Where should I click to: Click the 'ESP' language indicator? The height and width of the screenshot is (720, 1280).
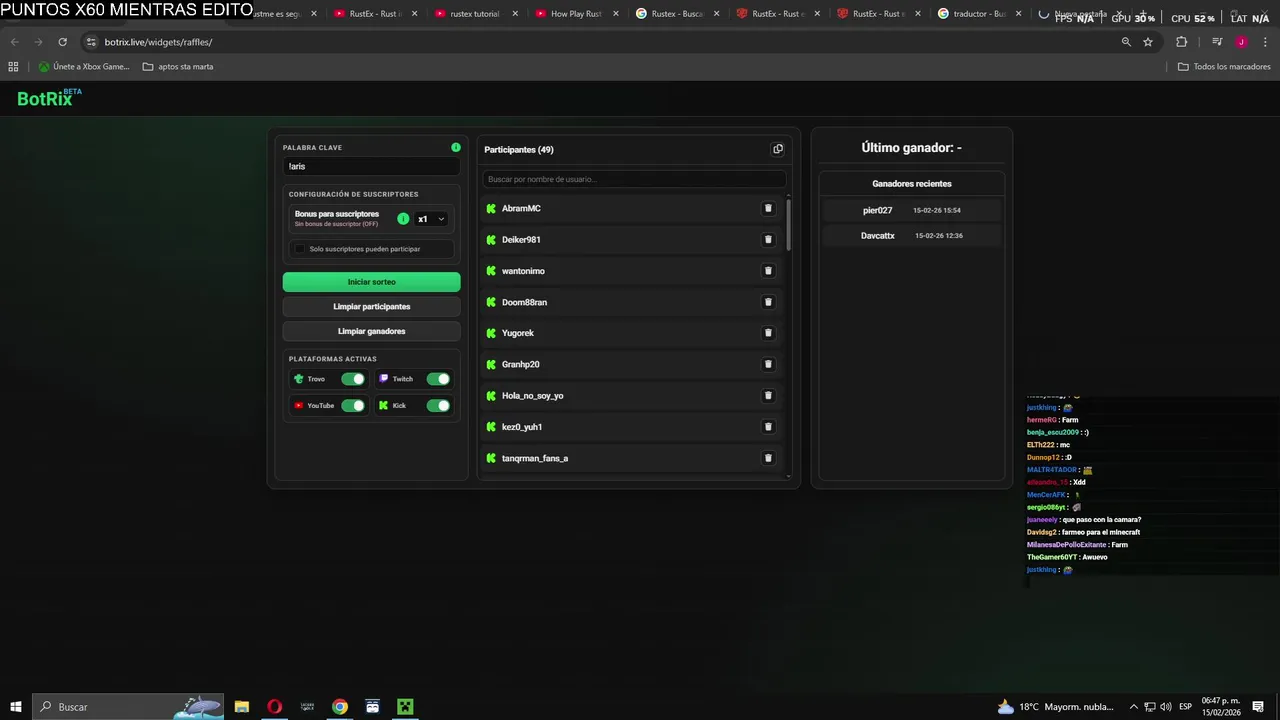1185,707
